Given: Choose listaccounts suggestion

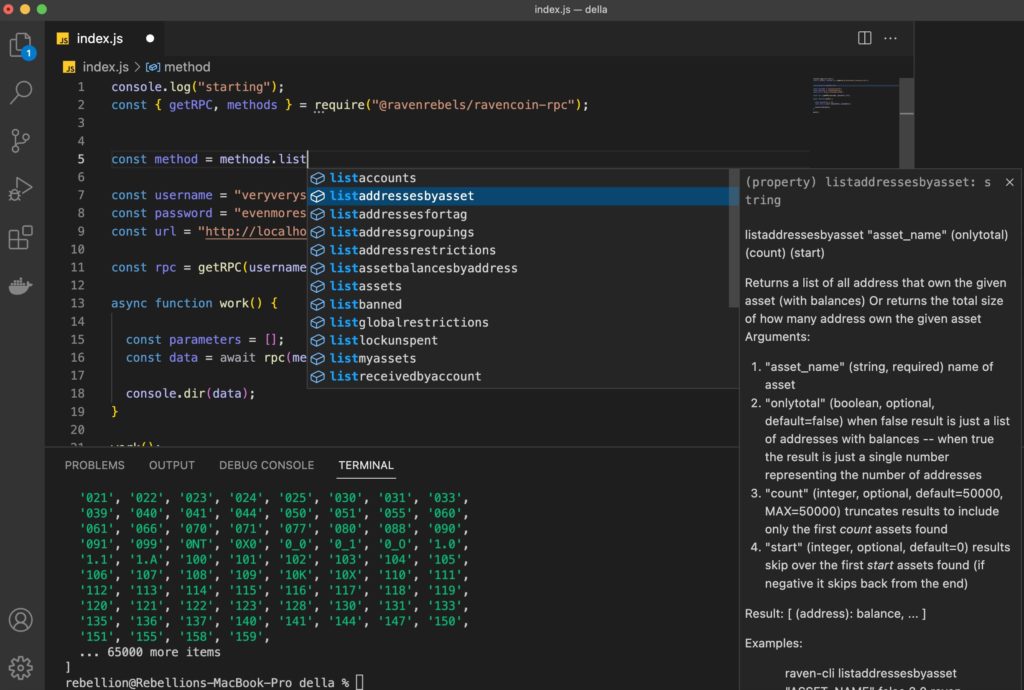Looking at the screenshot, I should pyautogui.click(x=519, y=178).
